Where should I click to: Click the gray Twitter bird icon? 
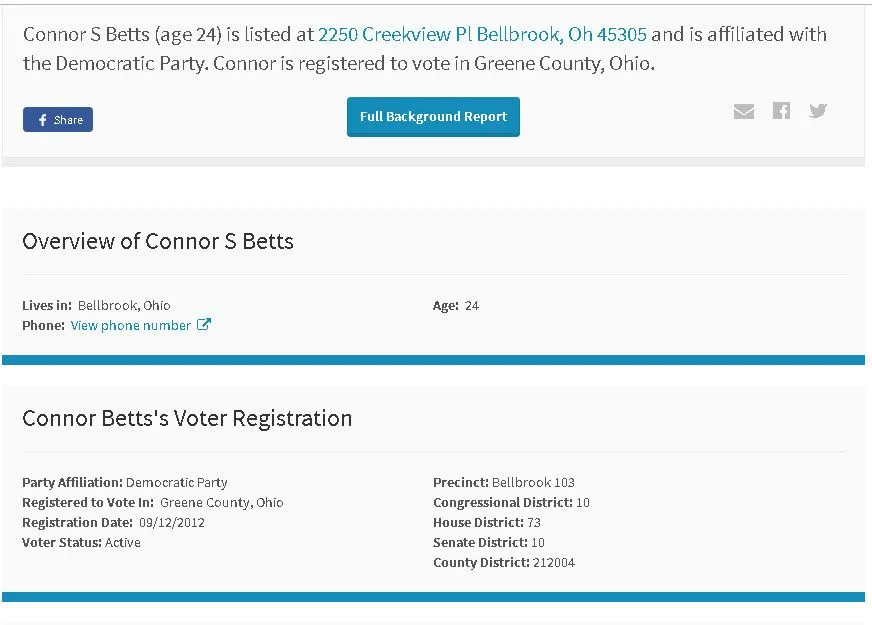click(818, 111)
